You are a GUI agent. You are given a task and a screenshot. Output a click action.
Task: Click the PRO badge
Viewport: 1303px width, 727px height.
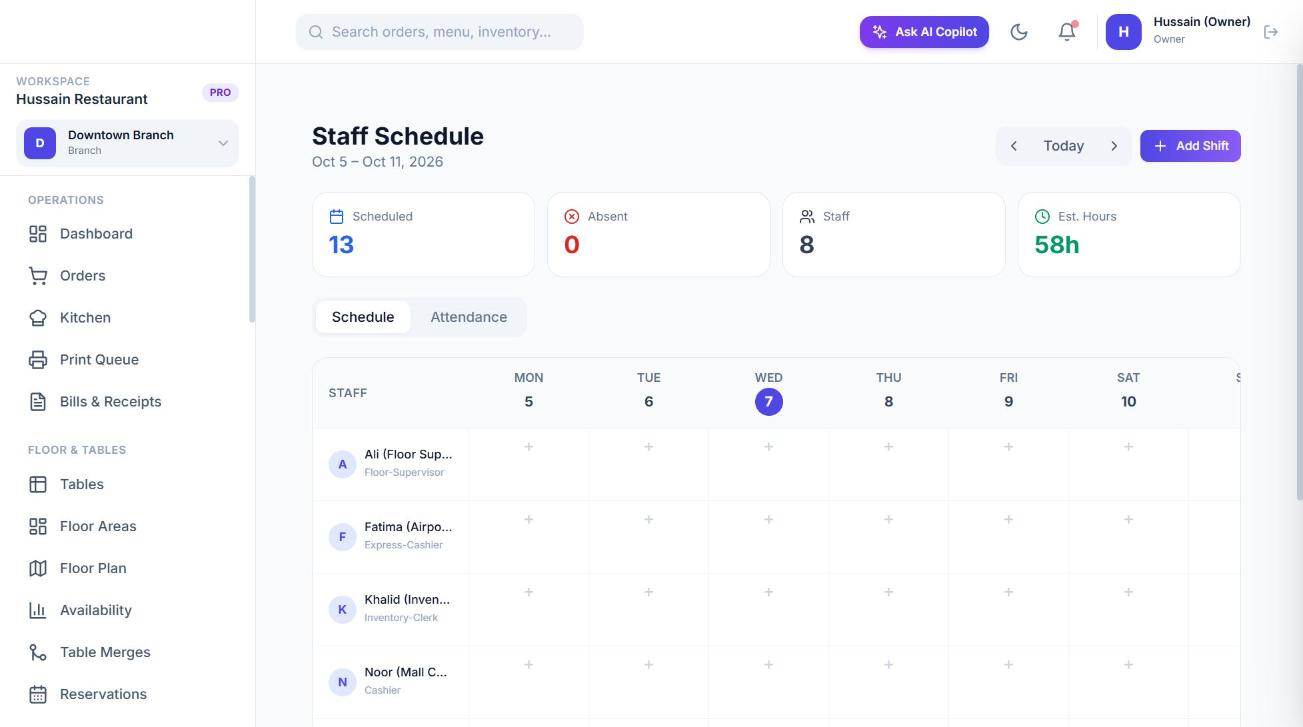pyautogui.click(x=220, y=92)
